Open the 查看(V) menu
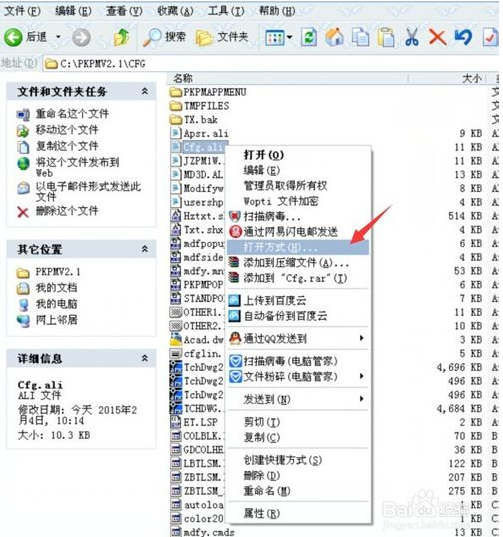Screen dimensions: 503x537 tap(124, 11)
